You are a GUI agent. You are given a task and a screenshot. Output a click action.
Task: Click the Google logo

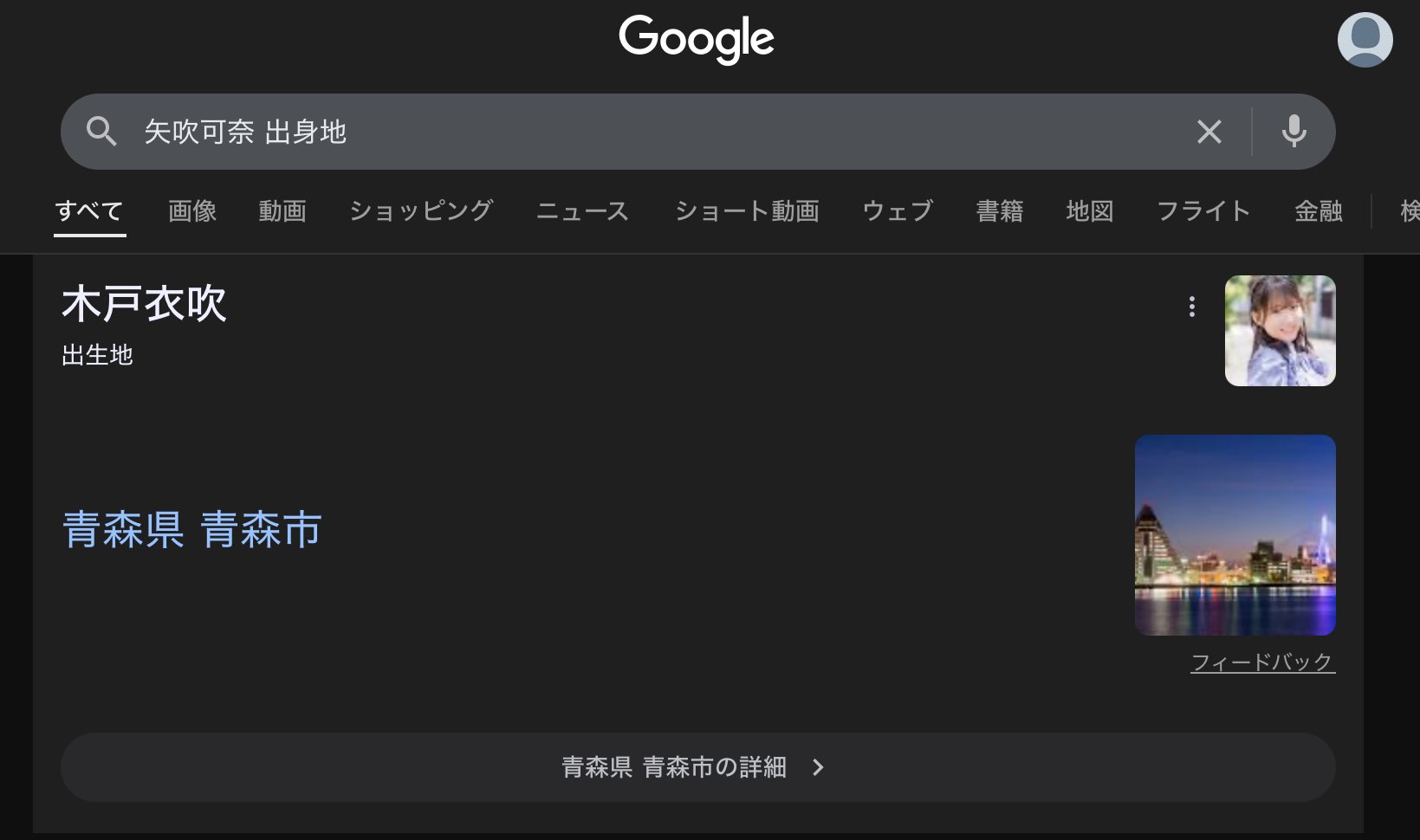(696, 39)
